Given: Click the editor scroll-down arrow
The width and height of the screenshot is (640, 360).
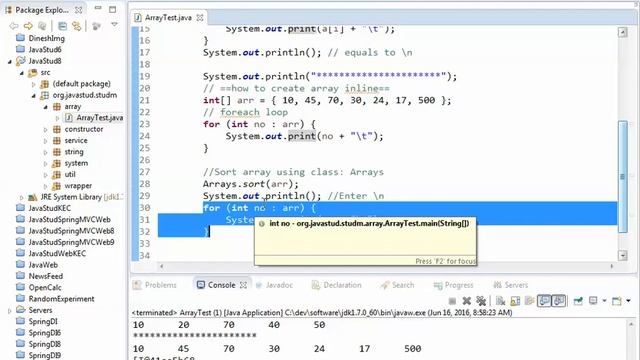Looking at the screenshot, I should pos(622,256).
